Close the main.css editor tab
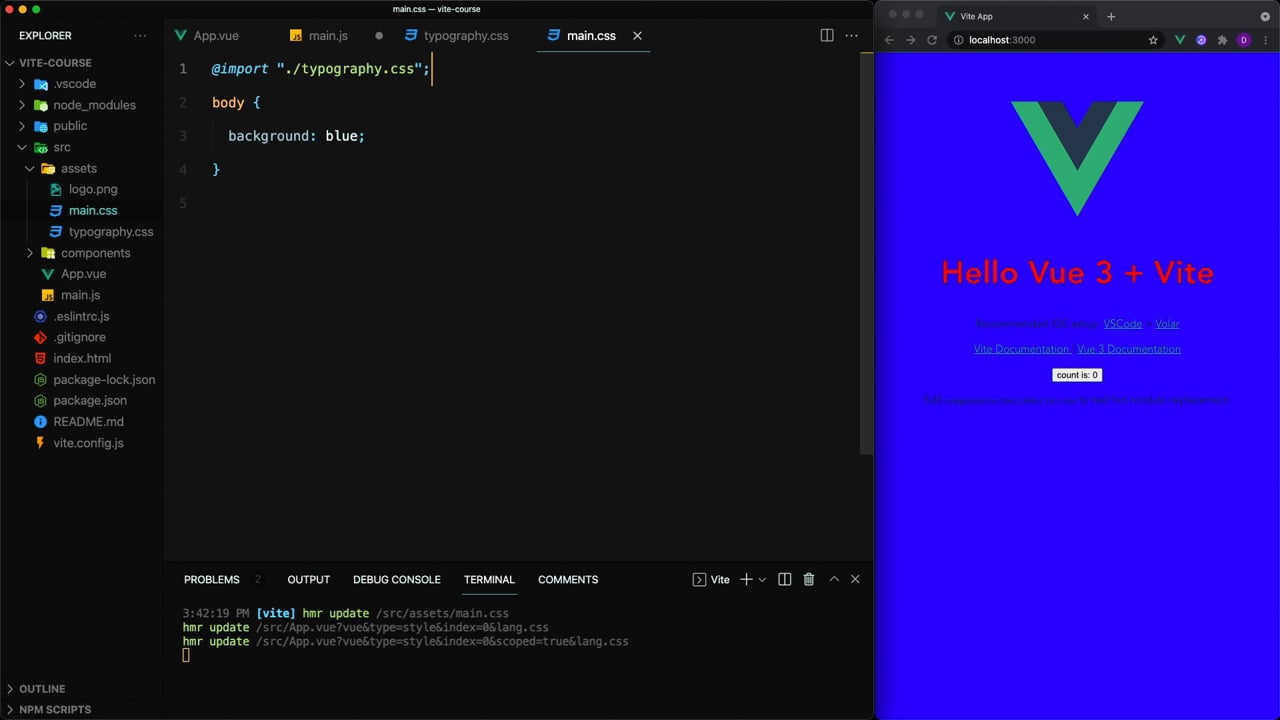 pos(637,35)
